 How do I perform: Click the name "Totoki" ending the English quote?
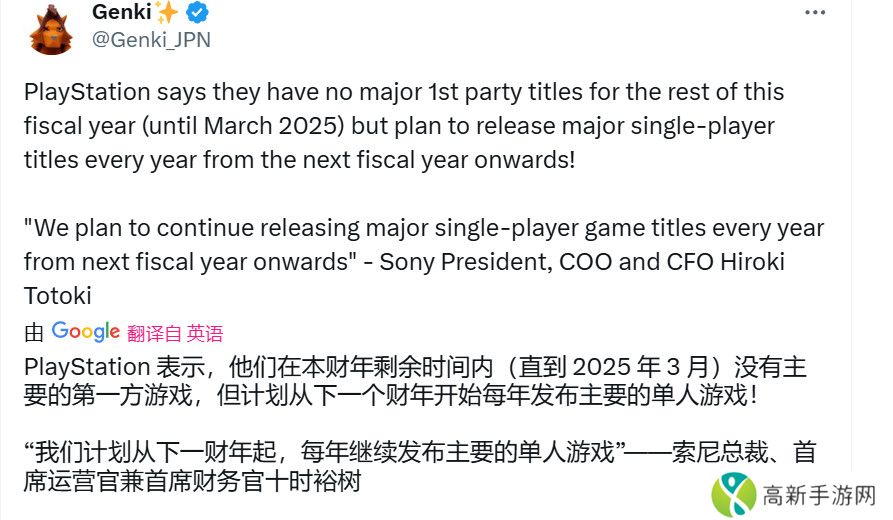(x=56, y=297)
